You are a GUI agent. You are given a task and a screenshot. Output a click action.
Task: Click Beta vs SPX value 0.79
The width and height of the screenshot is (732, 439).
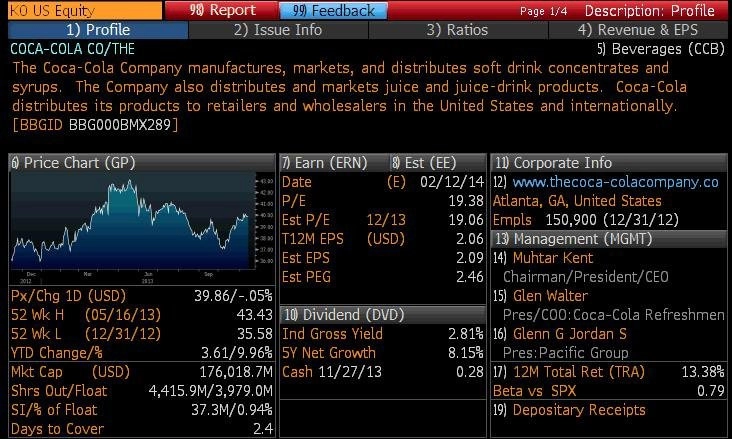click(711, 391)
